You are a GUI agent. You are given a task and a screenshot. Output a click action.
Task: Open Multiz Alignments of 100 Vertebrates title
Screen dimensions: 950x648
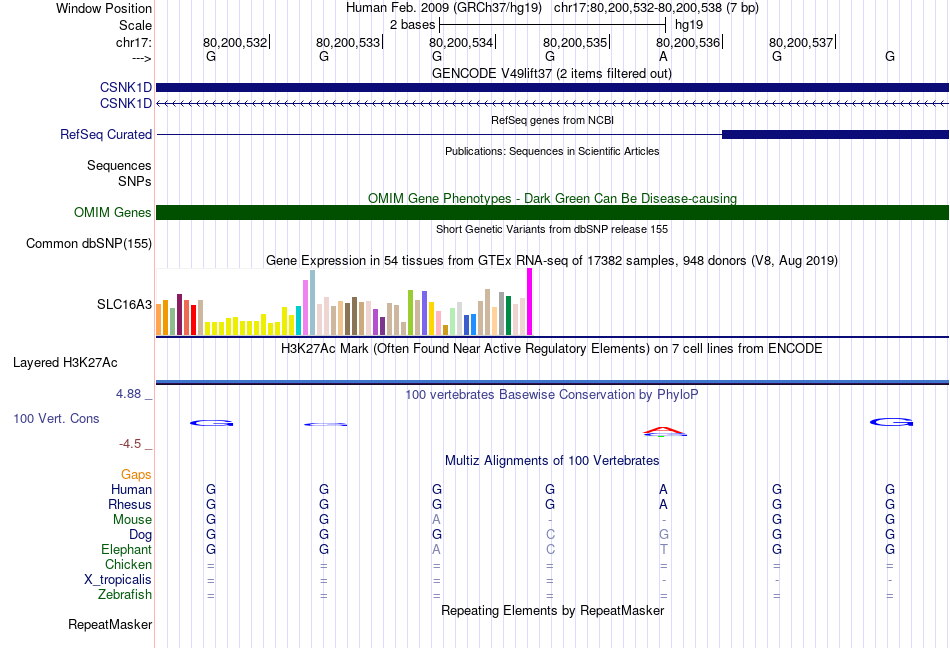coord(552,460)
